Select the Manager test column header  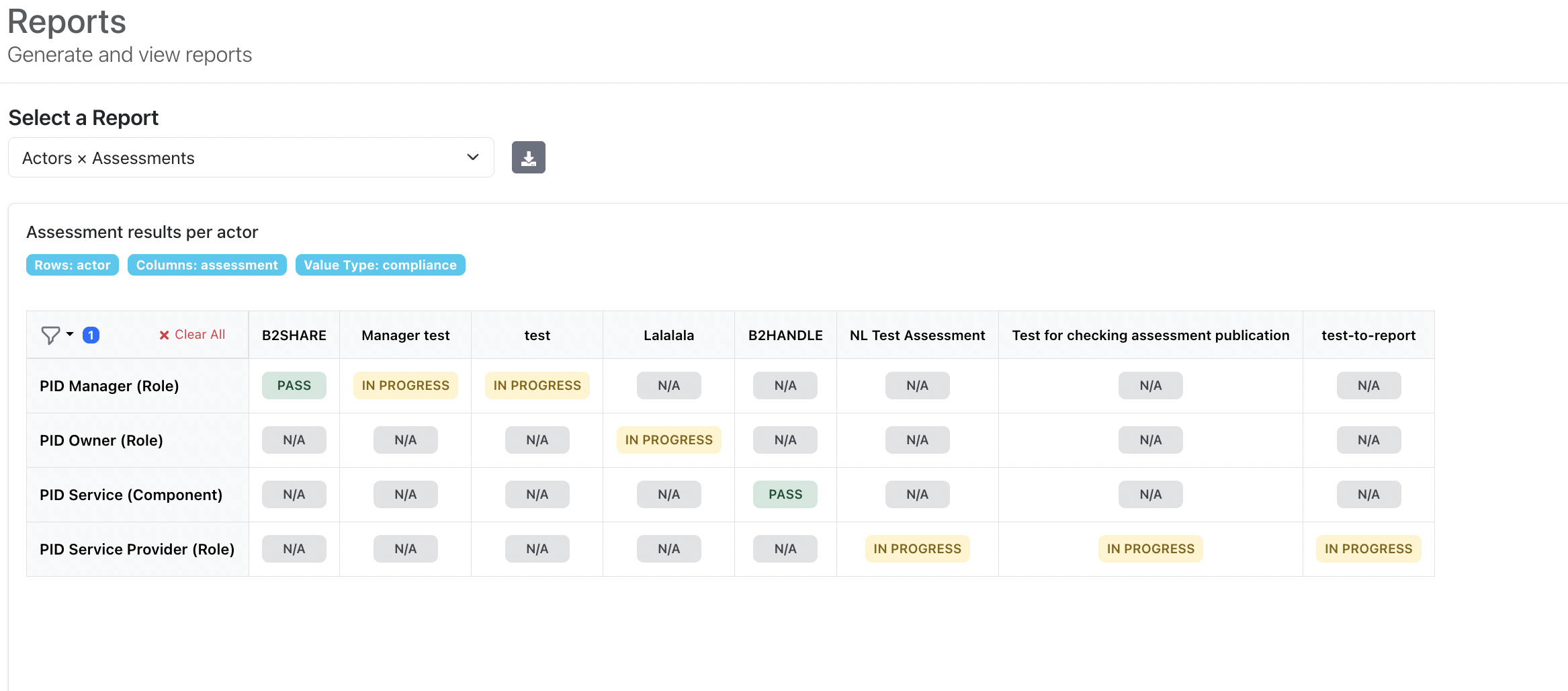(x=405, y=335)
